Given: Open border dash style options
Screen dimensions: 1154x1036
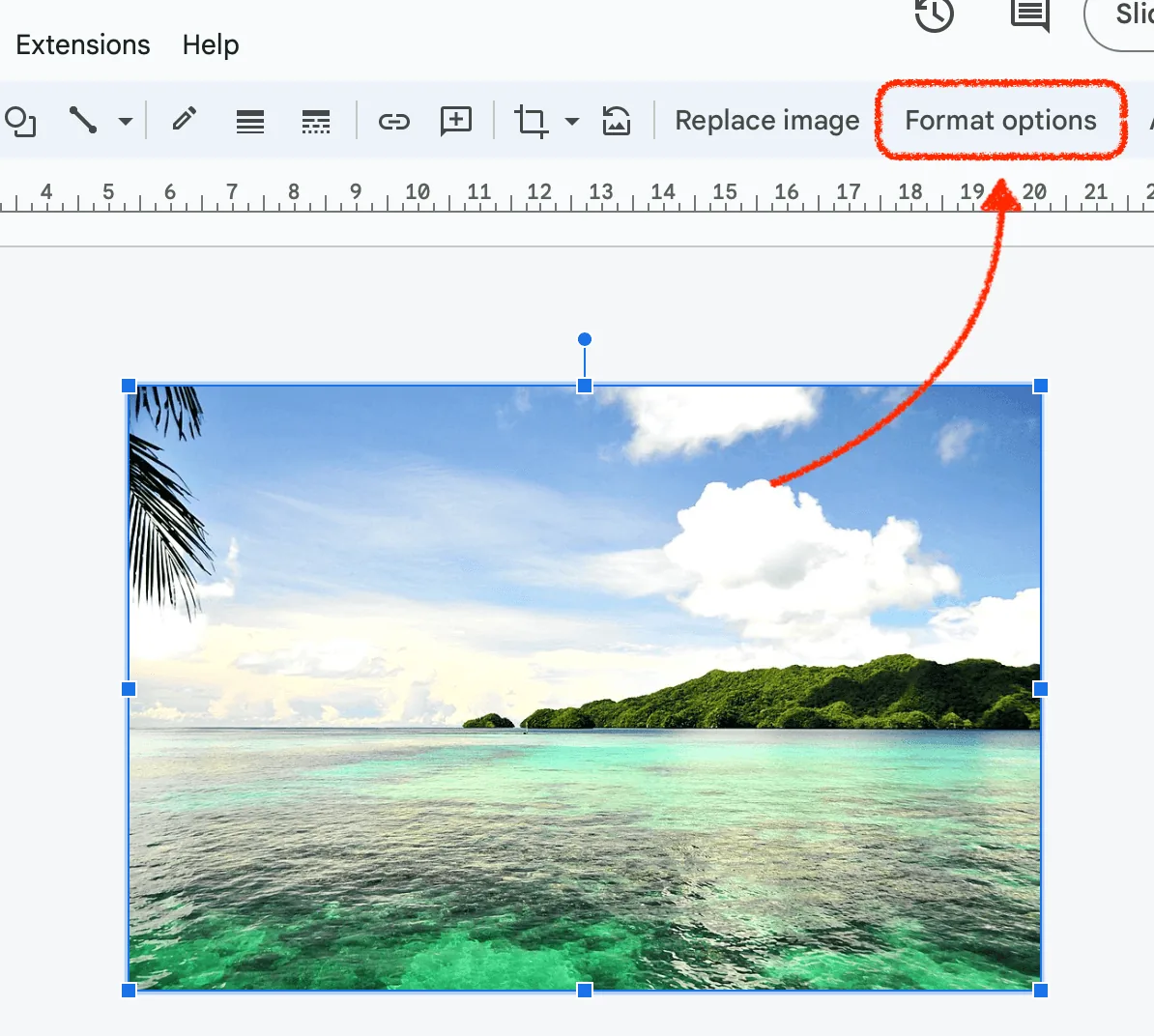Looking at the screenshot, I should (x=316, y=121).
